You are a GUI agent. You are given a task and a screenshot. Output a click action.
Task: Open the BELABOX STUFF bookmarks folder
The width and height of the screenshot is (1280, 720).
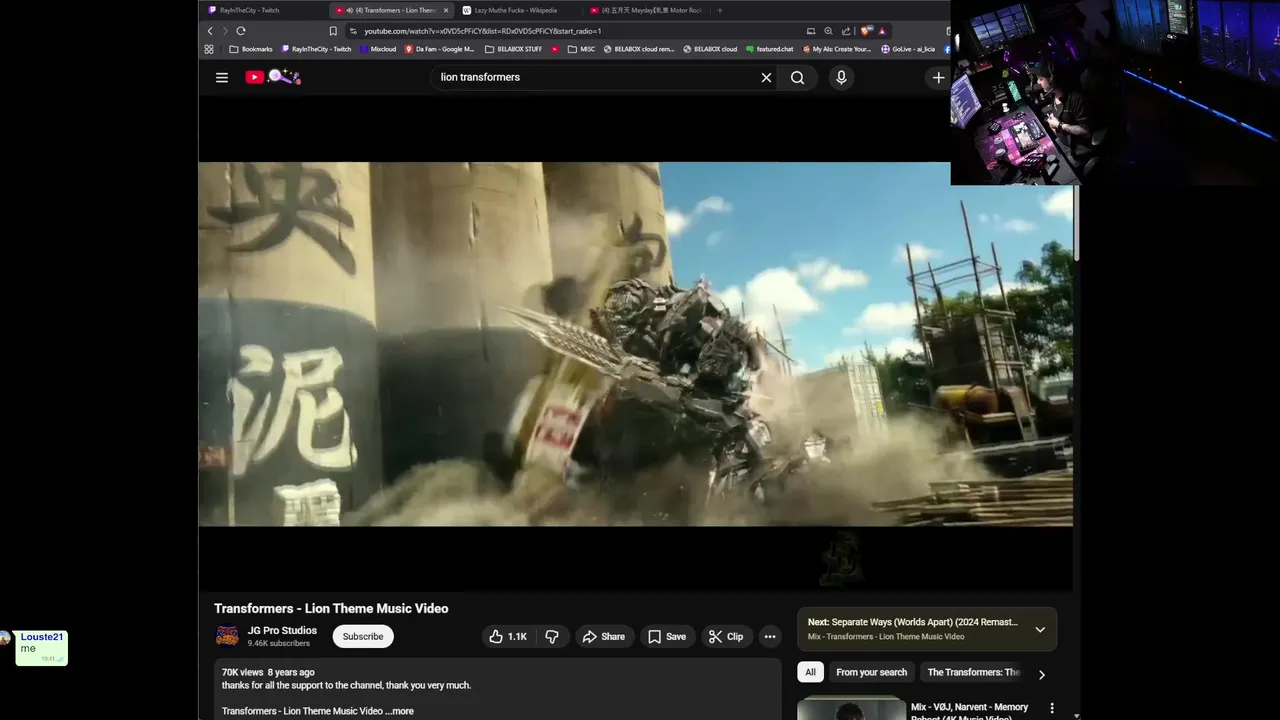click(x=513, y=49)
